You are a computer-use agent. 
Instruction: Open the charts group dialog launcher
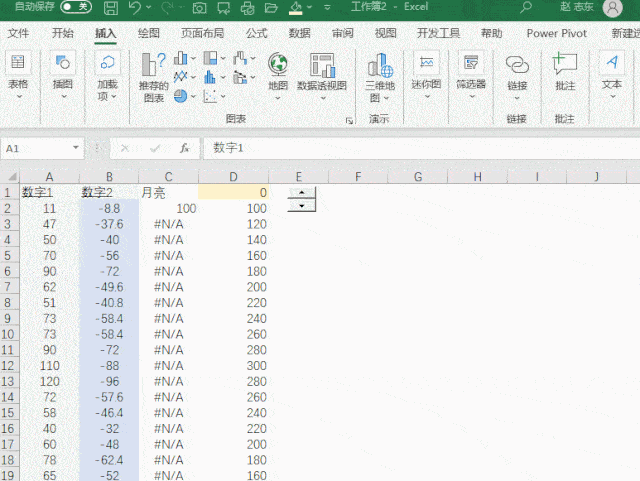point(349,120)
